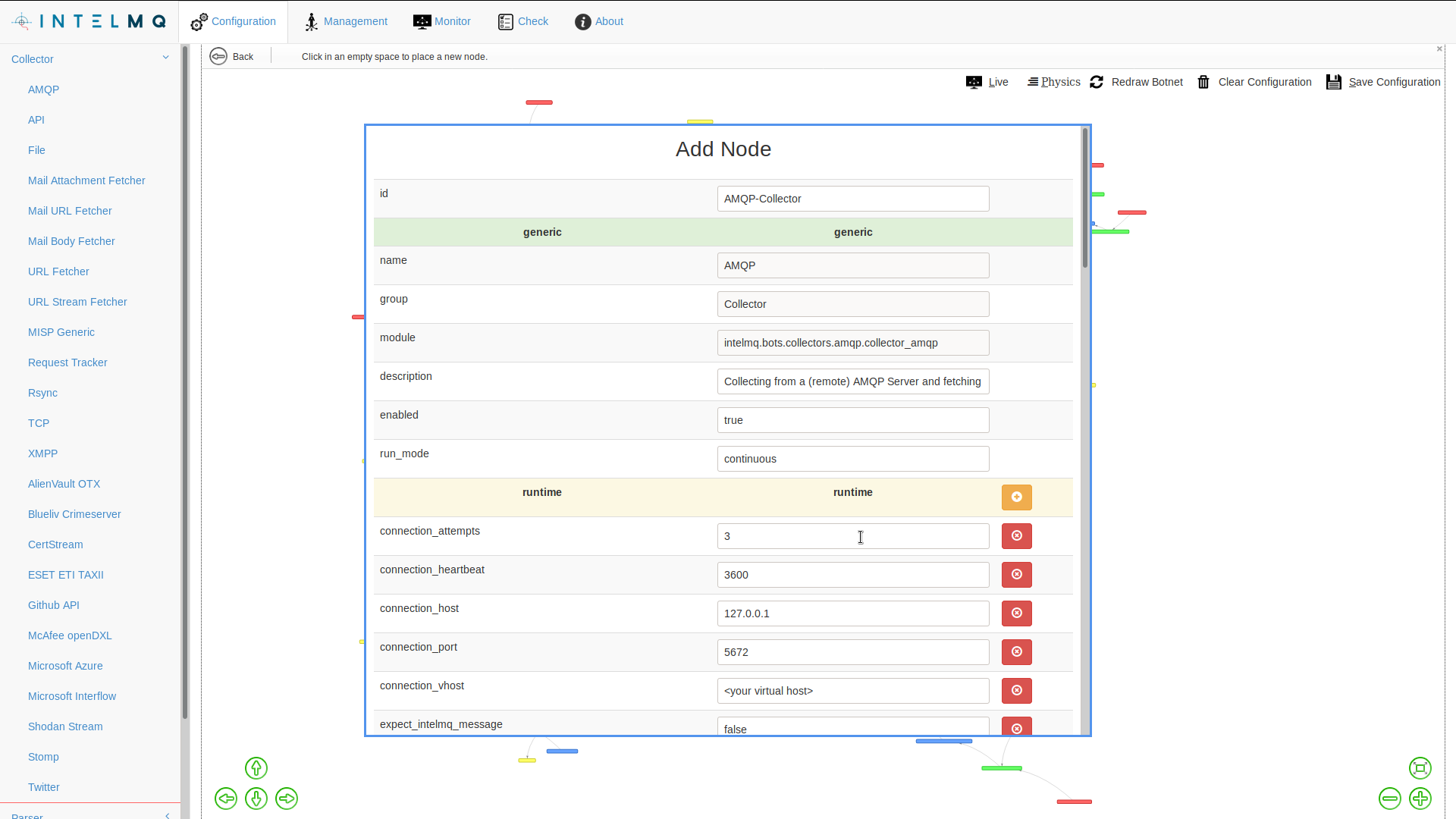
Task: Open the About tab
Action: pos(599,21)
